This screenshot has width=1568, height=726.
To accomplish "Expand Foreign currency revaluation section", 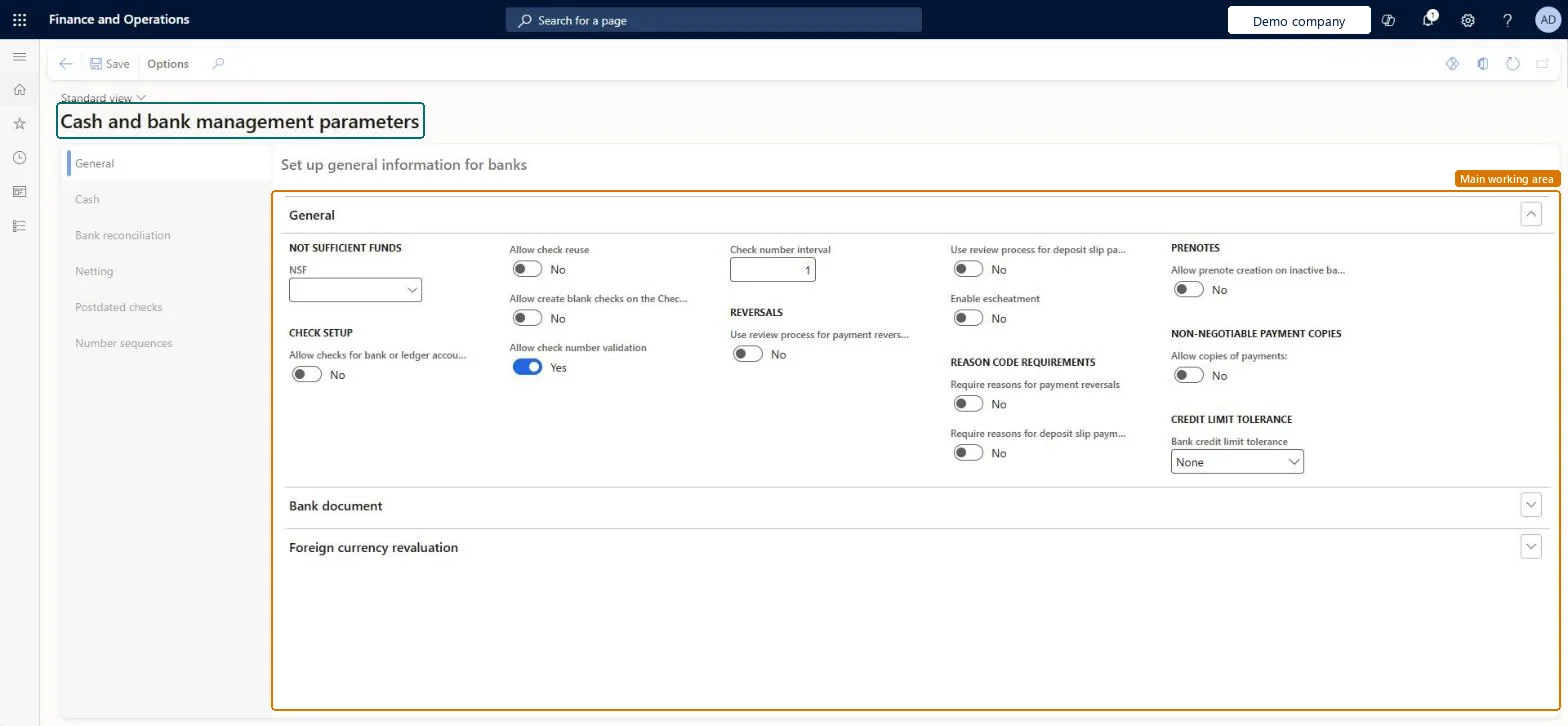I will pos(1531,547).
